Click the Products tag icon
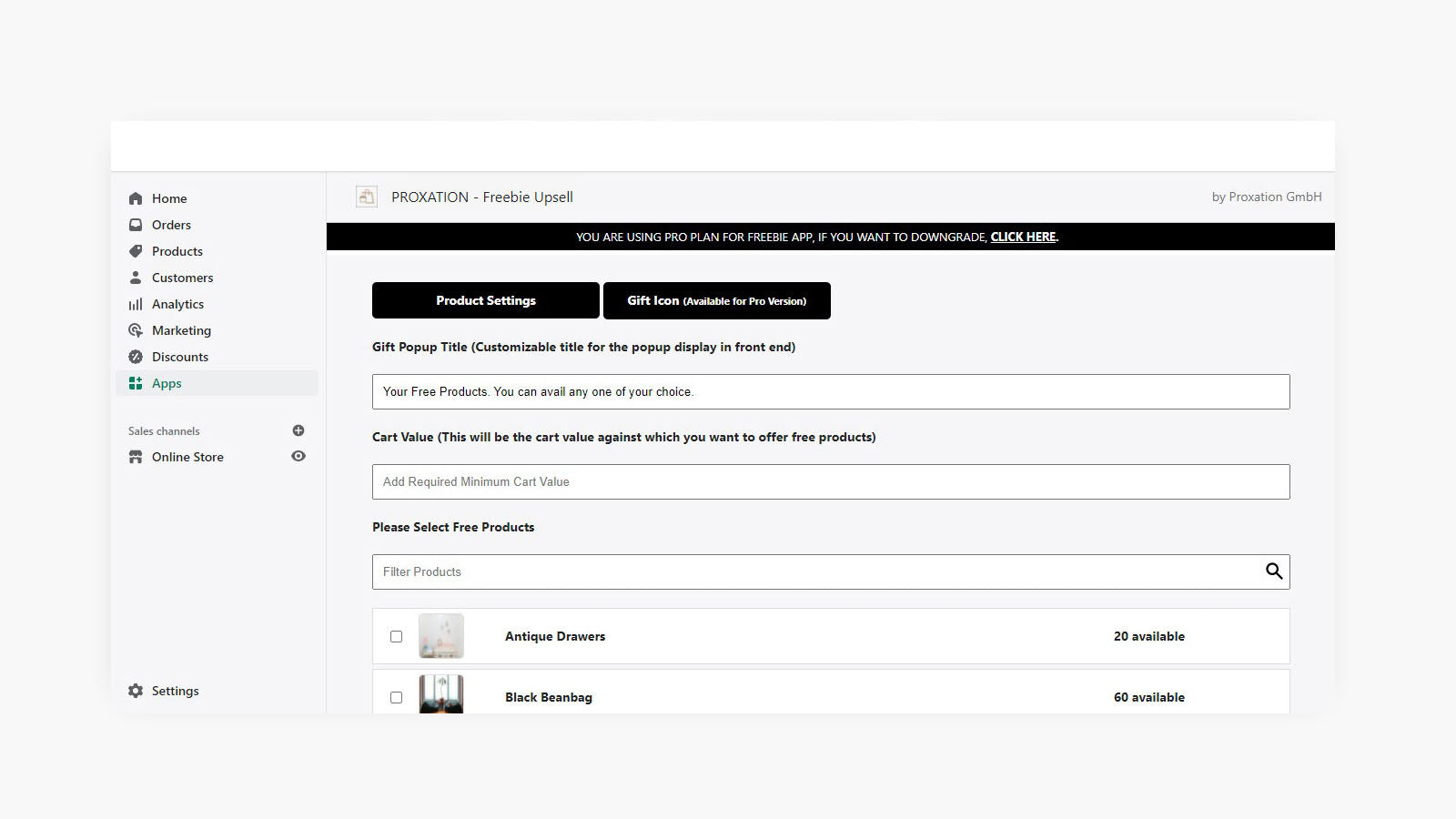 click(136, 251)
